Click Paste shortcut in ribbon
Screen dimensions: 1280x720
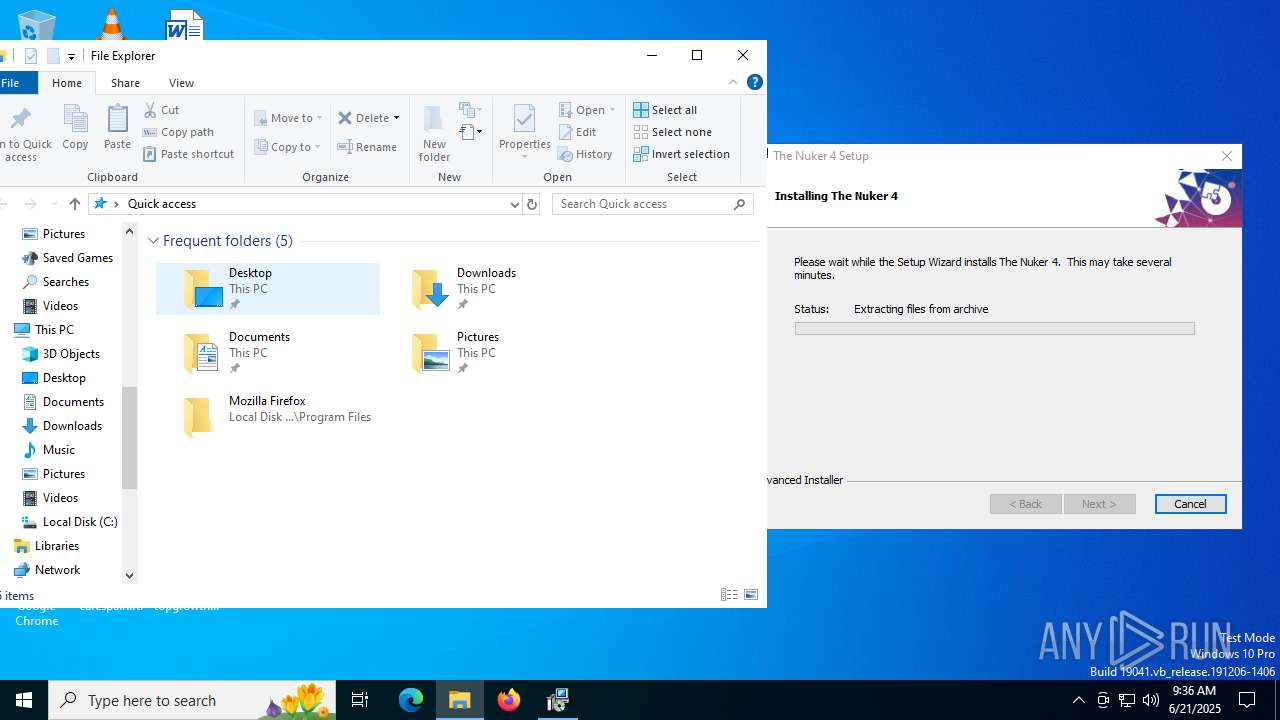[x=188, y=154]
